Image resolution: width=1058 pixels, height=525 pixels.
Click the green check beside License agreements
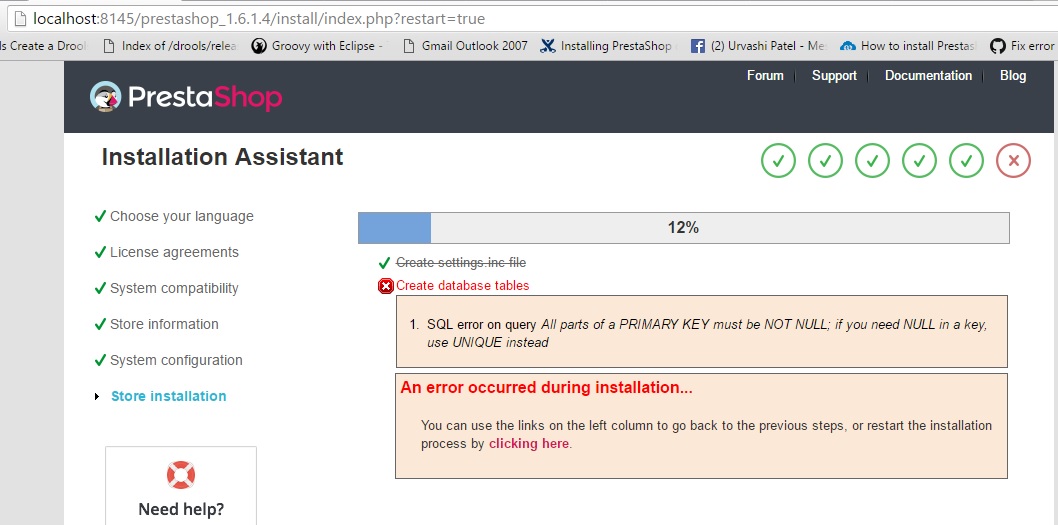[x=100, y=252]
